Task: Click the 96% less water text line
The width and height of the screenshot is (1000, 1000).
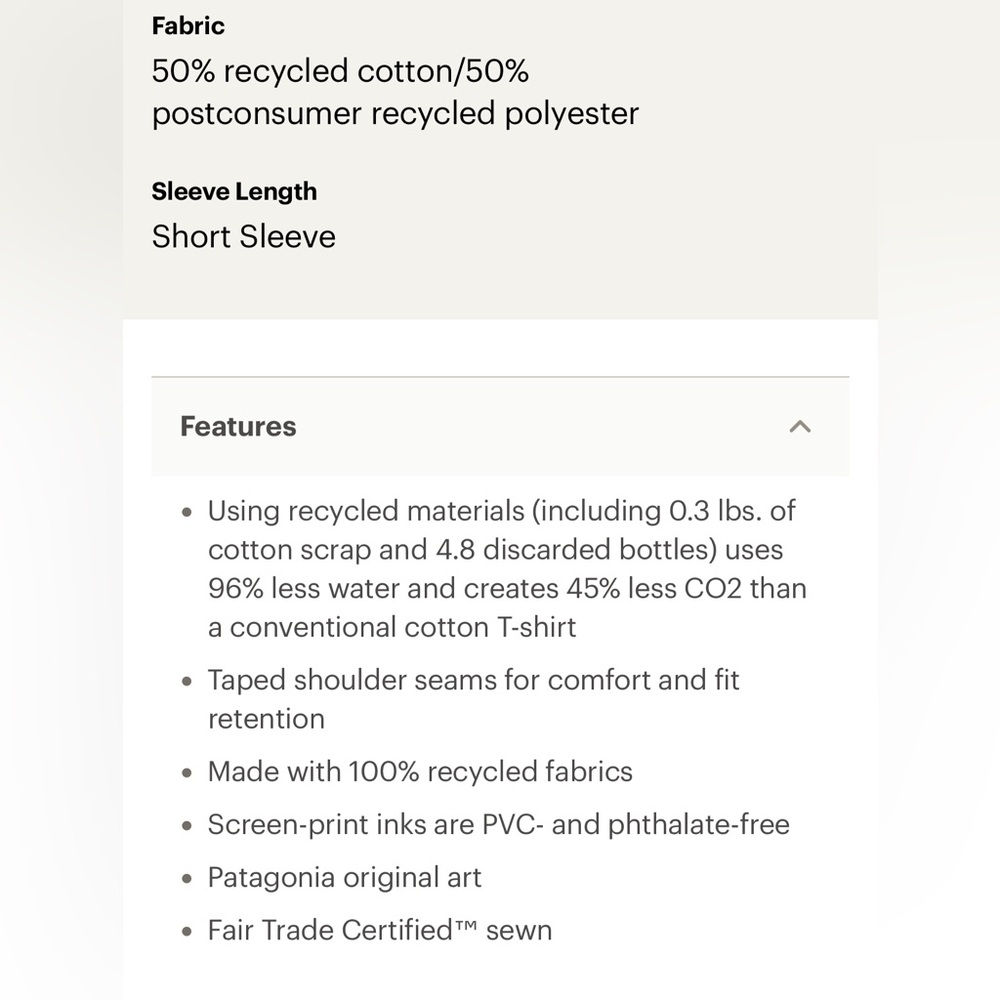Action: [x=507, y=589]
